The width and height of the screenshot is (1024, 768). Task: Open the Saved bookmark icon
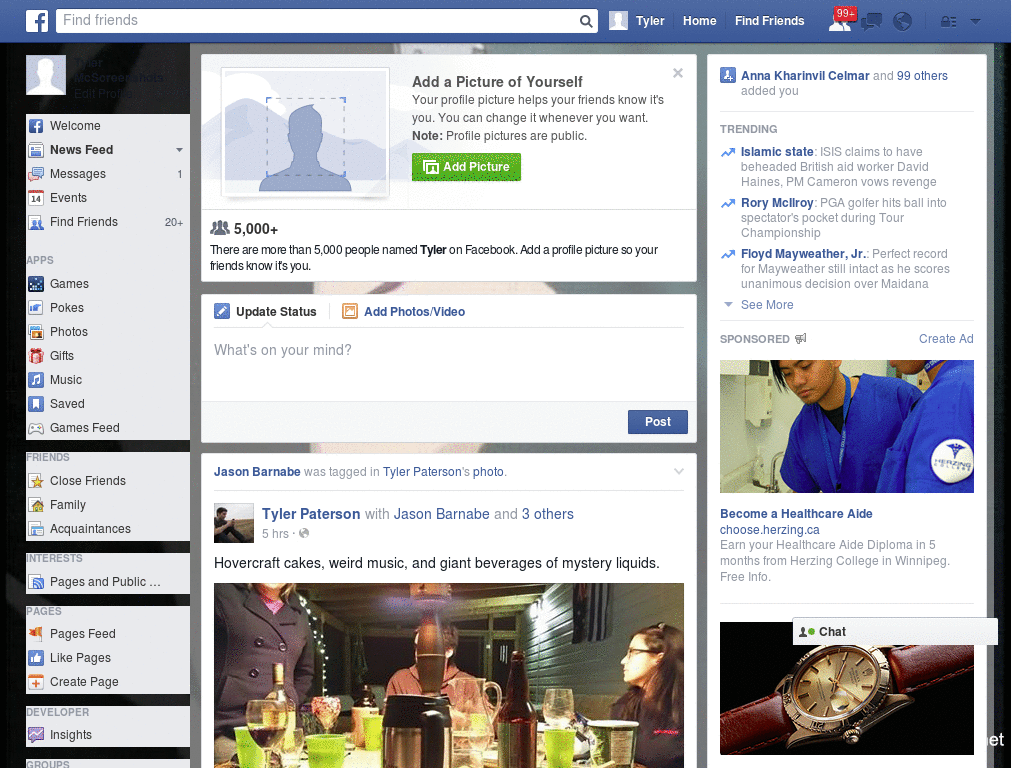tap(36, 404)
